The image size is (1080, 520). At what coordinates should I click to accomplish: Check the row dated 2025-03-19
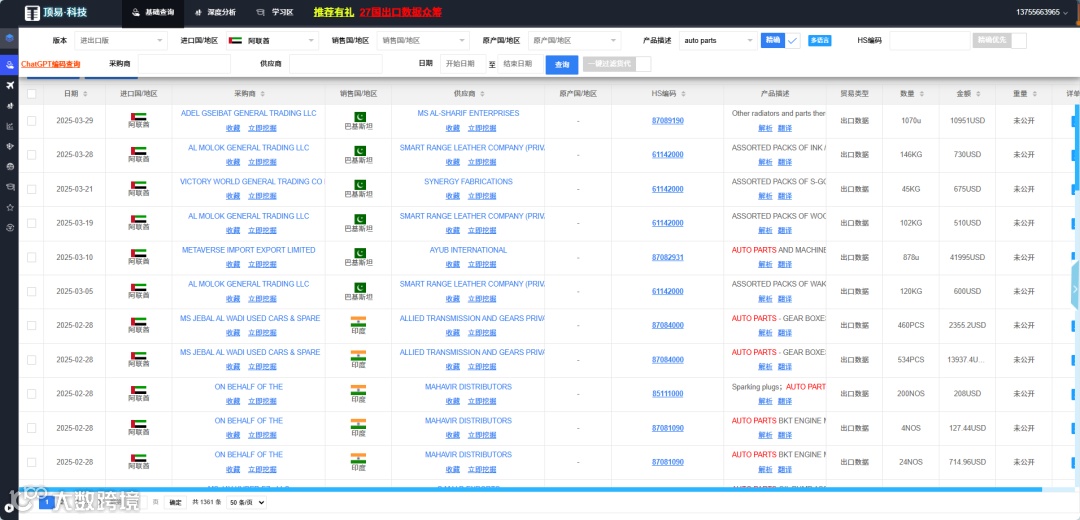32,223
